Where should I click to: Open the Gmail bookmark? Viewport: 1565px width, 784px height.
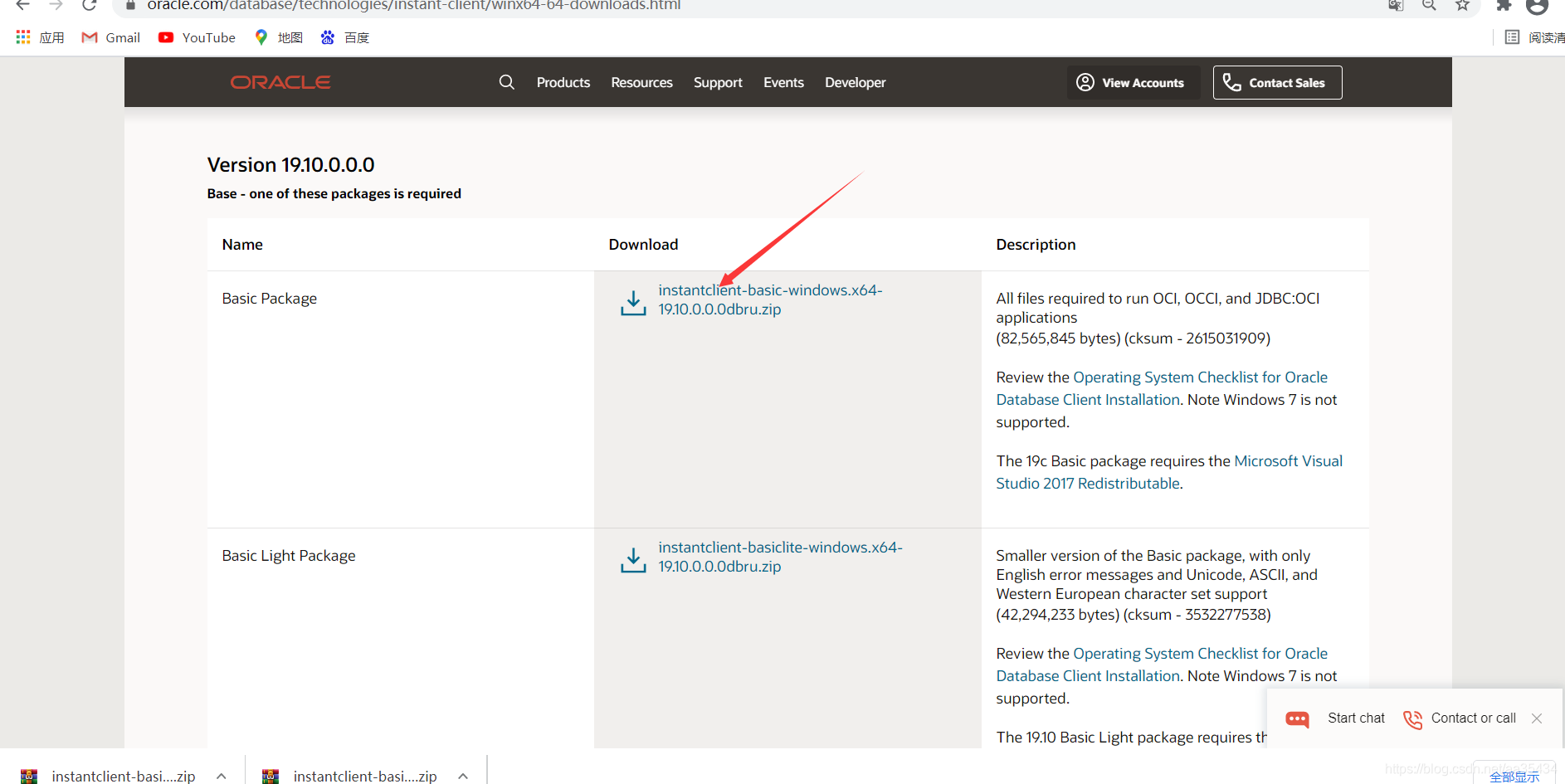point(110,37)
